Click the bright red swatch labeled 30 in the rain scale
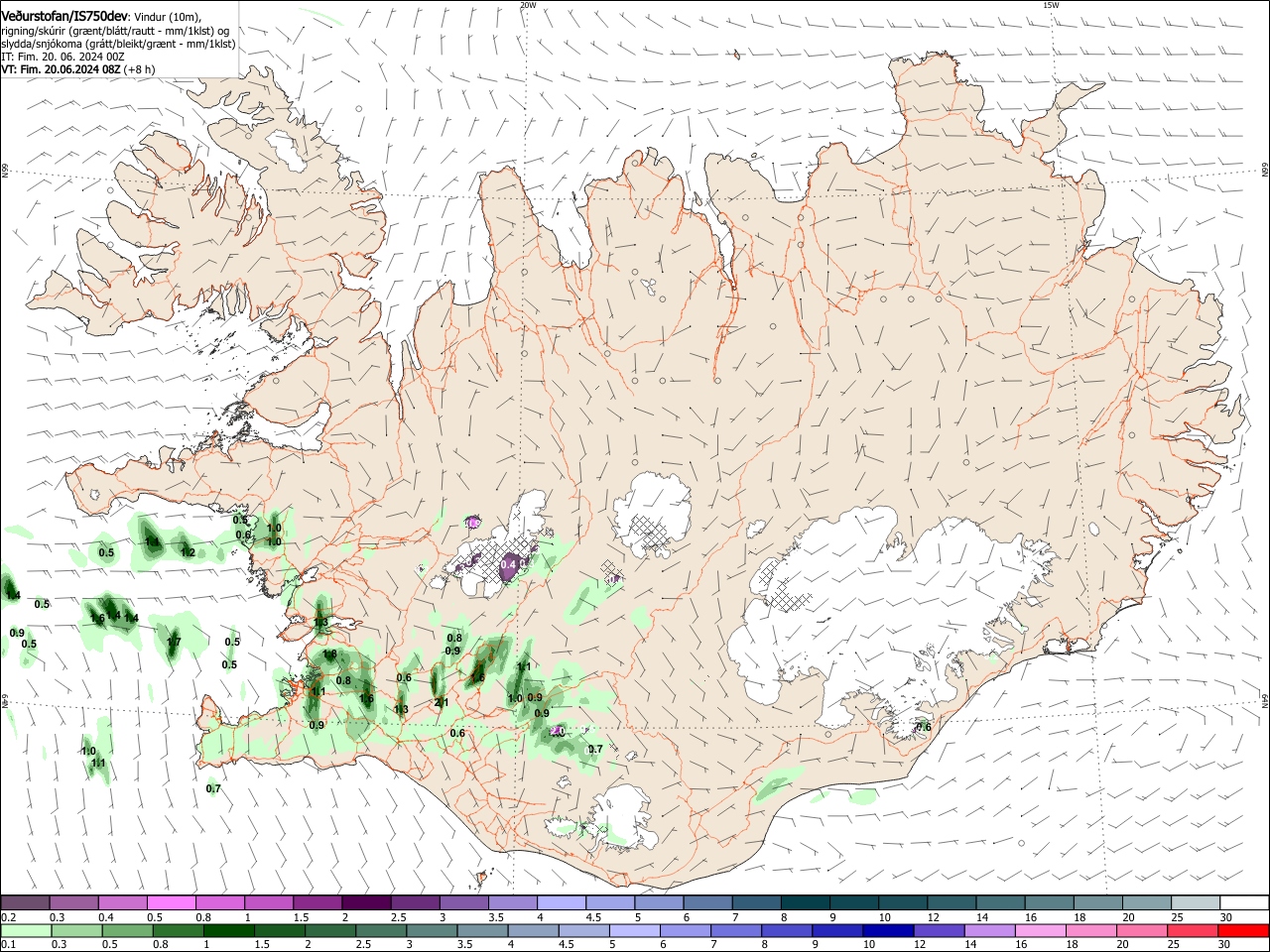The height and width of the screenshot is (952, 1270). point(1244,931)
